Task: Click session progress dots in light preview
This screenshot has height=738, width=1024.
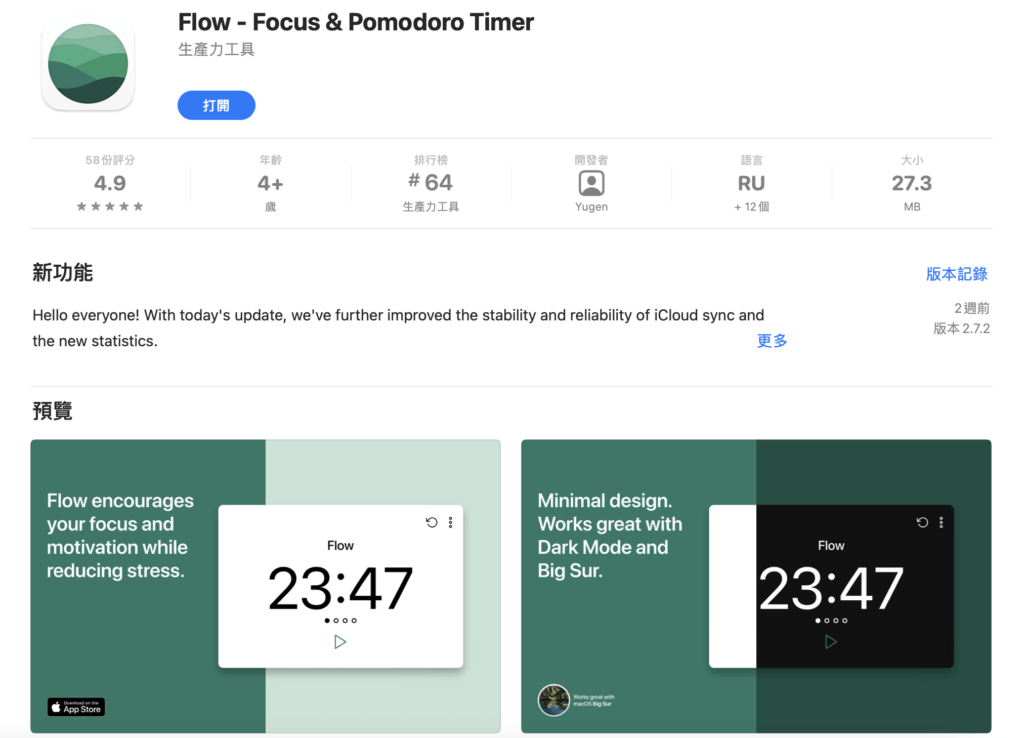Action: (x=340, y=620)
